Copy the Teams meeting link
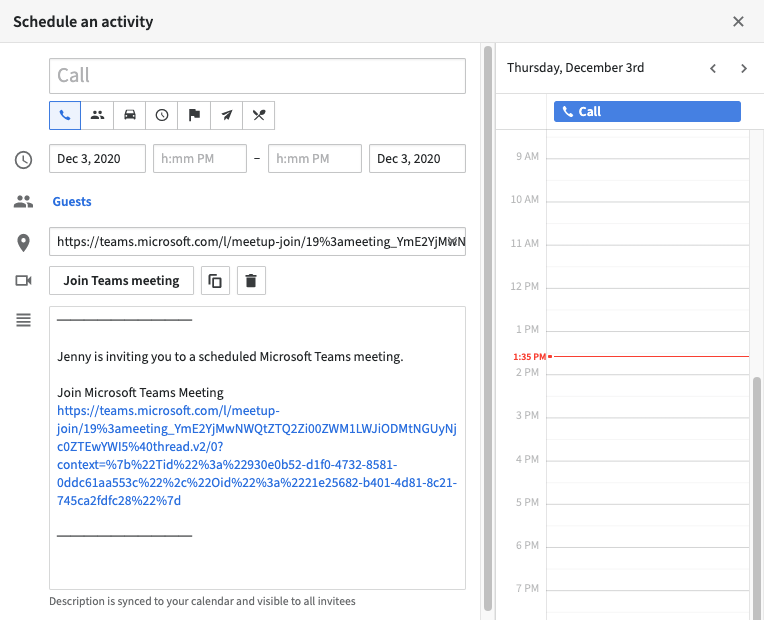764x620 pixels. point(215,281)
